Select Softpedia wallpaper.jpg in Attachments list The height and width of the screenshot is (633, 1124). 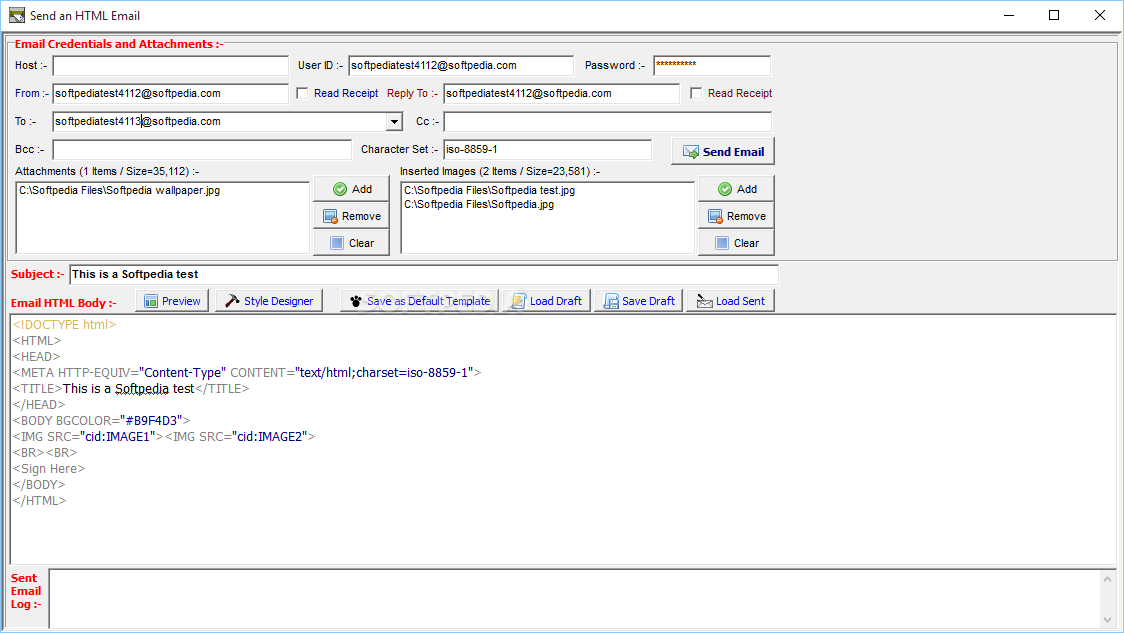[x=120, y=191]
